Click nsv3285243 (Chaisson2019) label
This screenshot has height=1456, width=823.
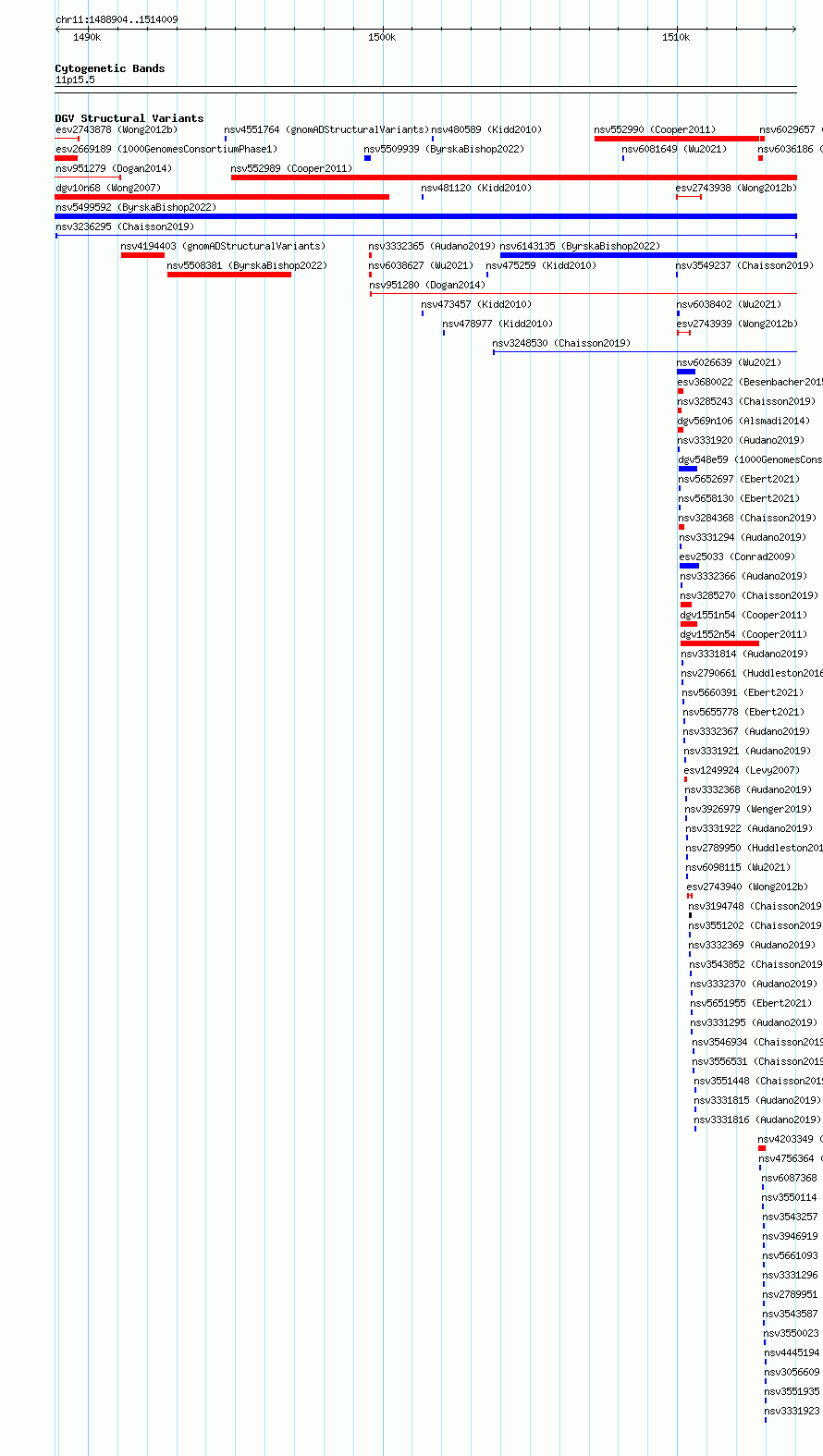coord(746,401)
